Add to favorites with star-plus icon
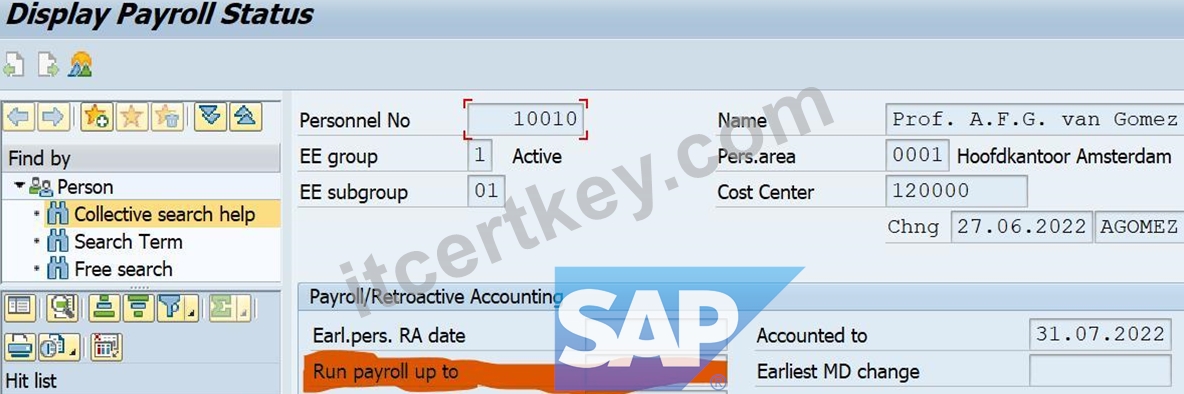 (97, 117)
